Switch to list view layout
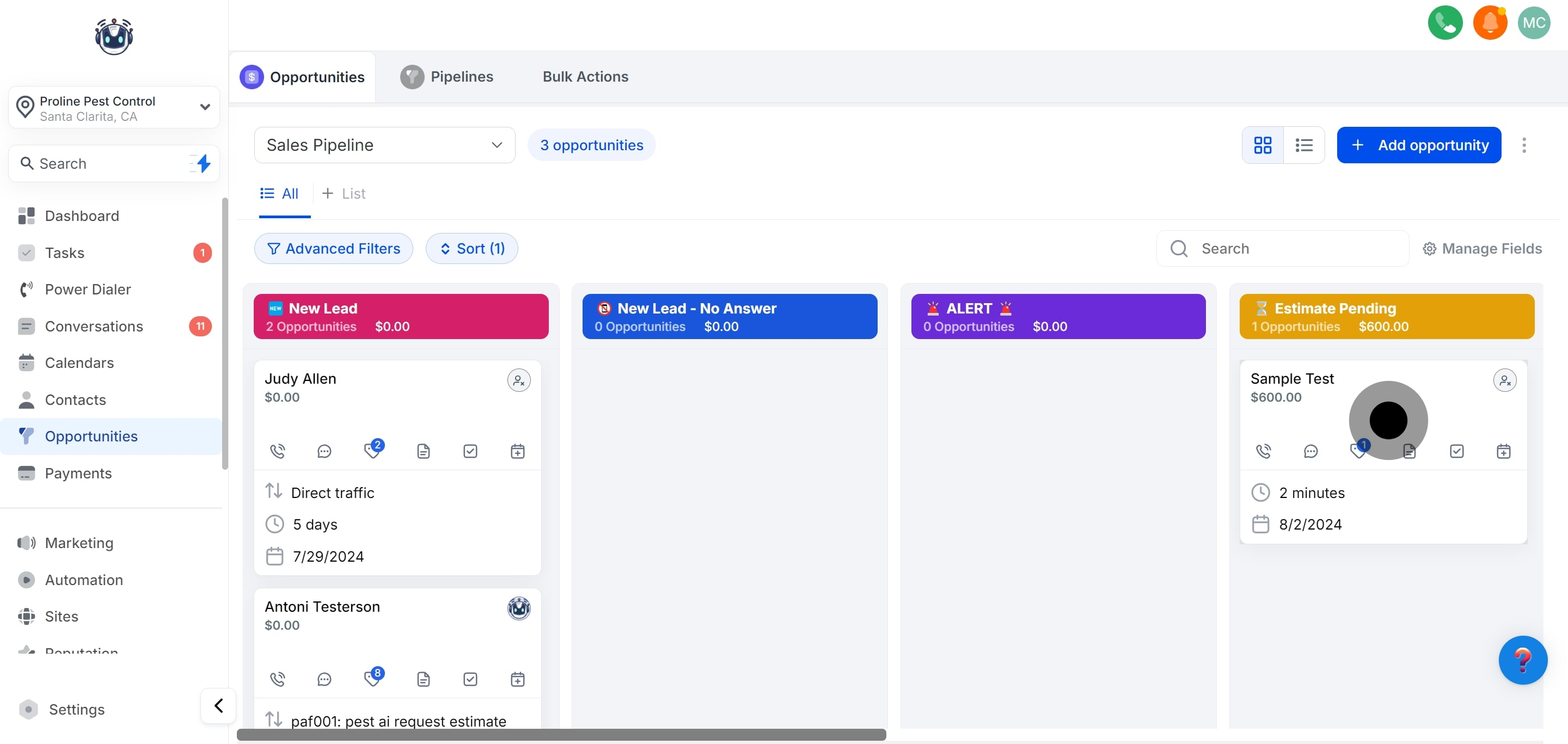This screenshot has height=744, width=1568. click(x=1304, y=145)
